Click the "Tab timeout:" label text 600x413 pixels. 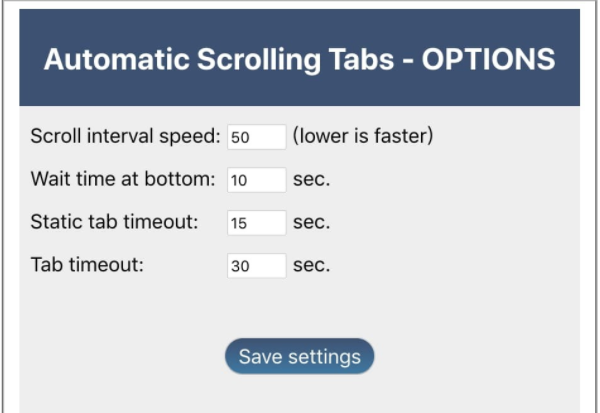(87, 264)
